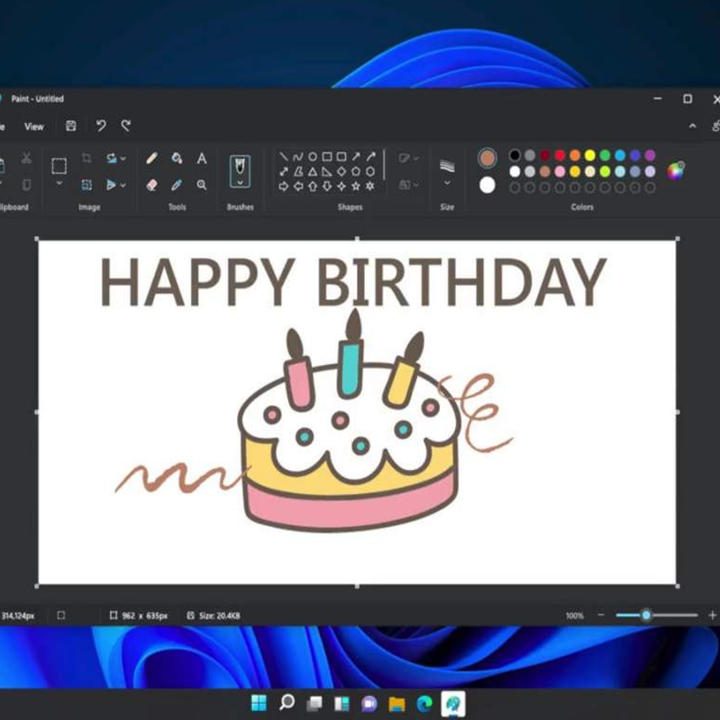The height and width of the screenshot is (720, 720).
Task: Click the Cut scissors icon
Action: click(x=26, y=158)
